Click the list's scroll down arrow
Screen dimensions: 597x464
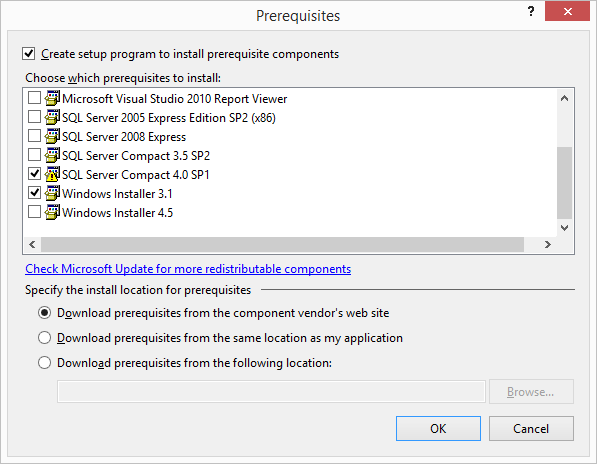(x=565, y=228)
